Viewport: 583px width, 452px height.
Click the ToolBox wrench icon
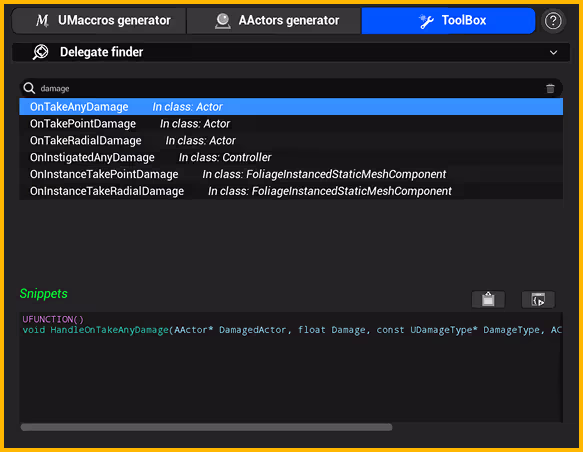(x=426, y=21)
